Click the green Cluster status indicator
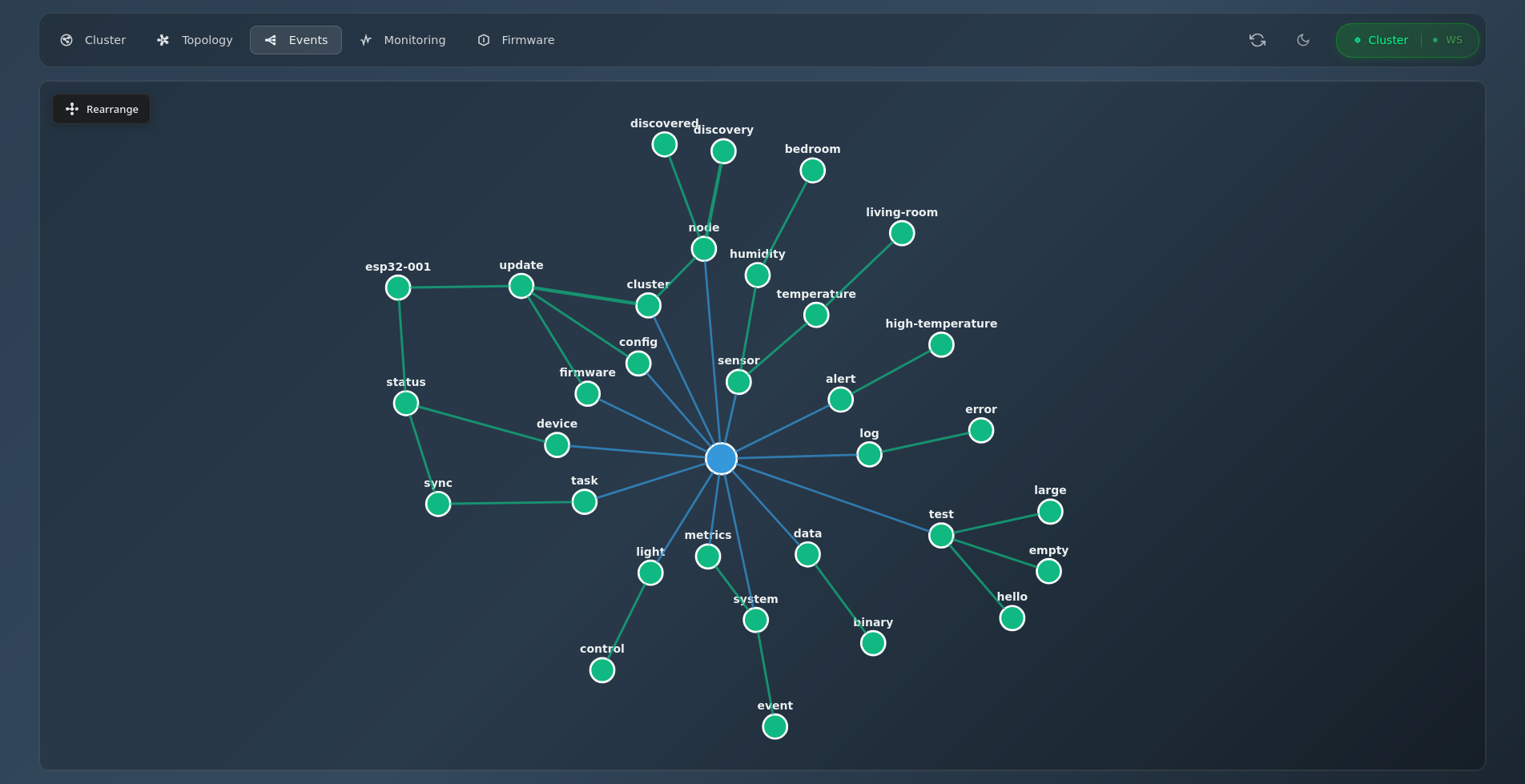 1379,39
